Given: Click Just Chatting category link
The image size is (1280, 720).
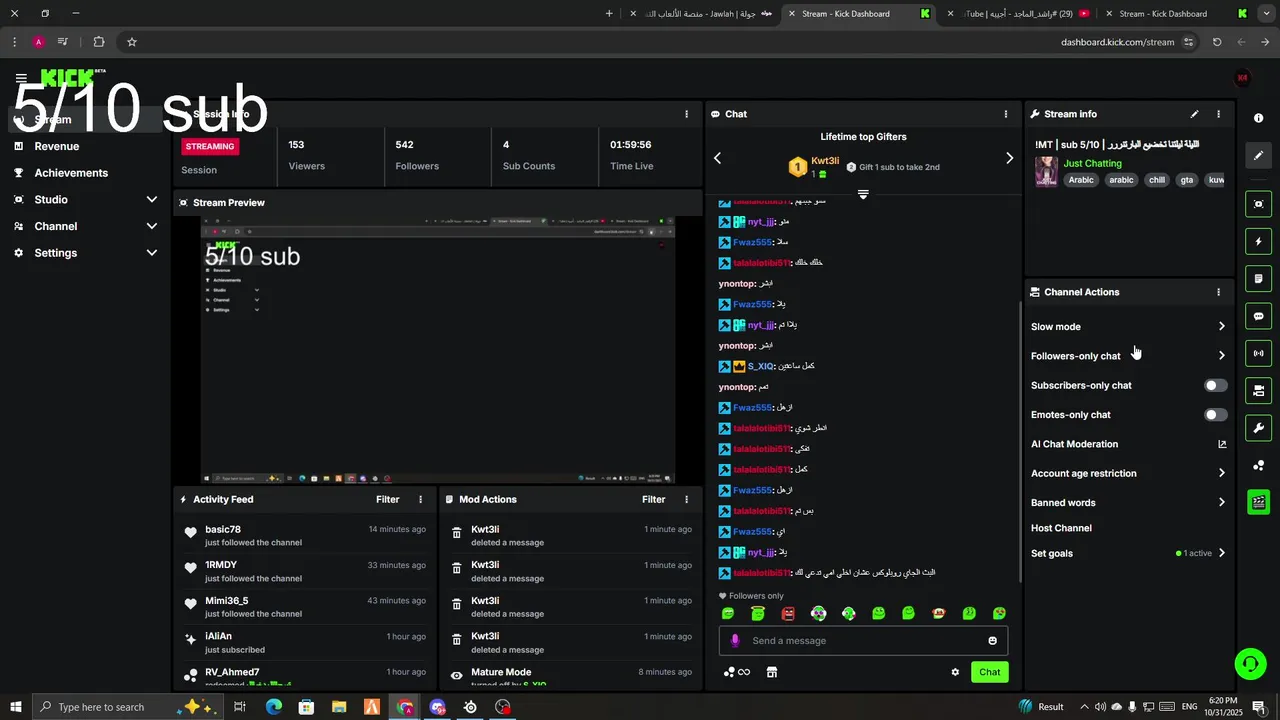Looking at the screenshot, I should [1092, 163].
